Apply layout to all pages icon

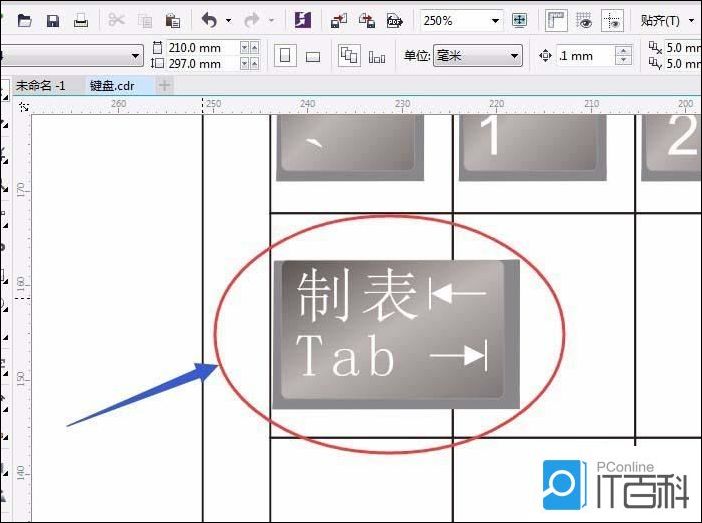[x=349, y=56]
